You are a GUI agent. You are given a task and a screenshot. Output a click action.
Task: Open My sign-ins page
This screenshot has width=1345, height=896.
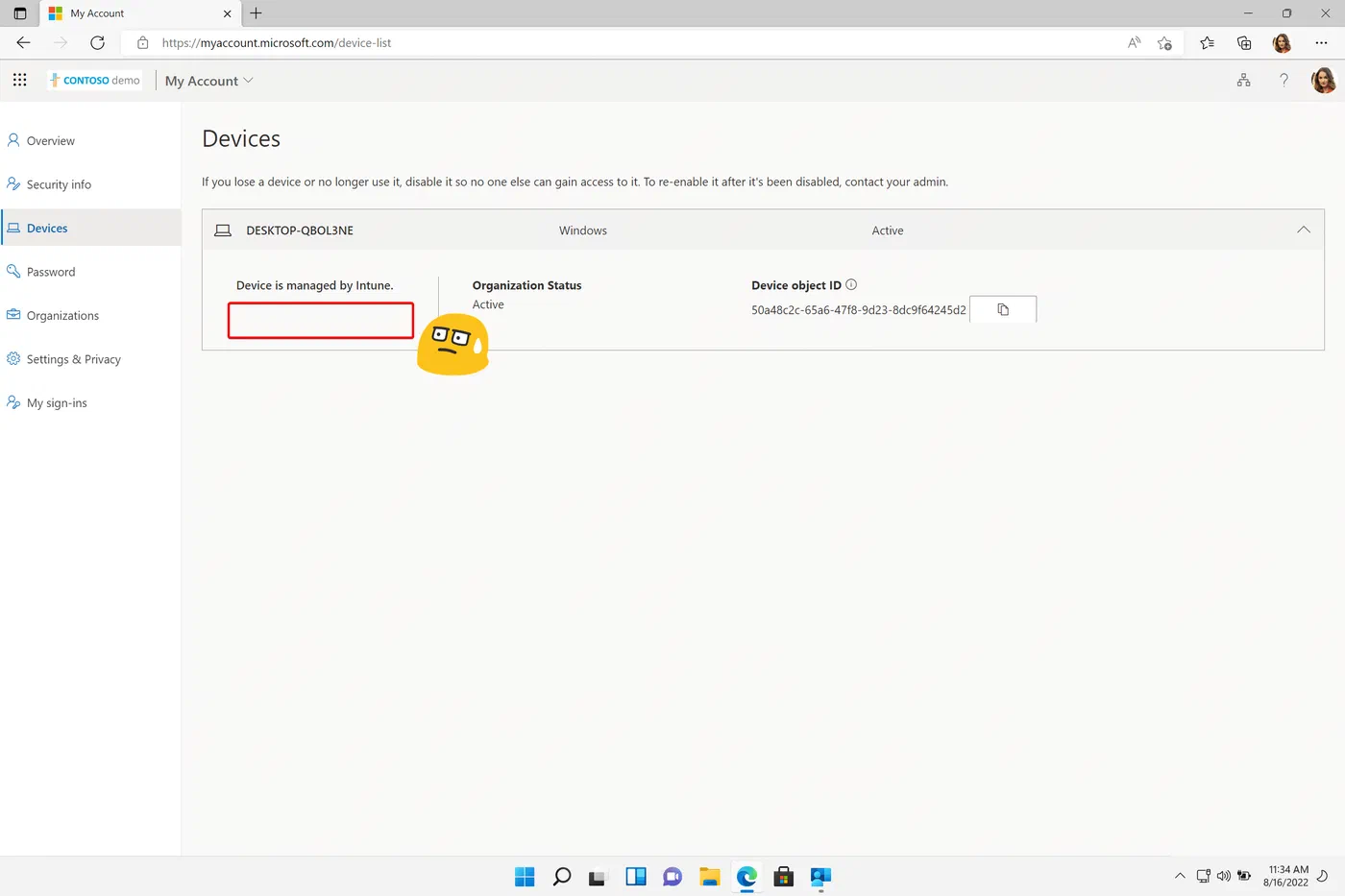tap(90, 402)
